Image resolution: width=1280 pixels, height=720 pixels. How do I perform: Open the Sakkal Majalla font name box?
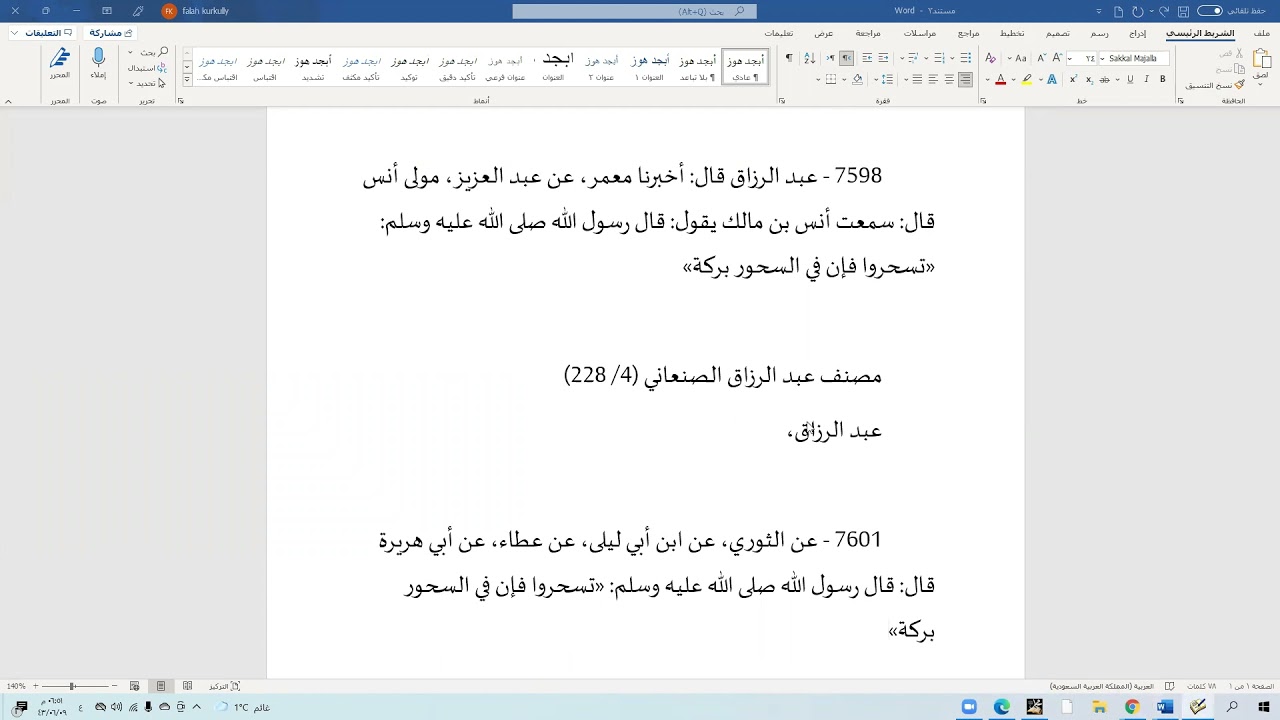tap(1133, 58)
